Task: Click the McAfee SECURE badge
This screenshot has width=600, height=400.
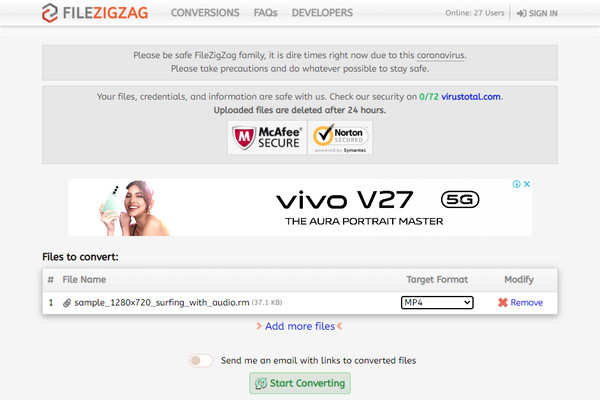Action: [x=267, y=138]
